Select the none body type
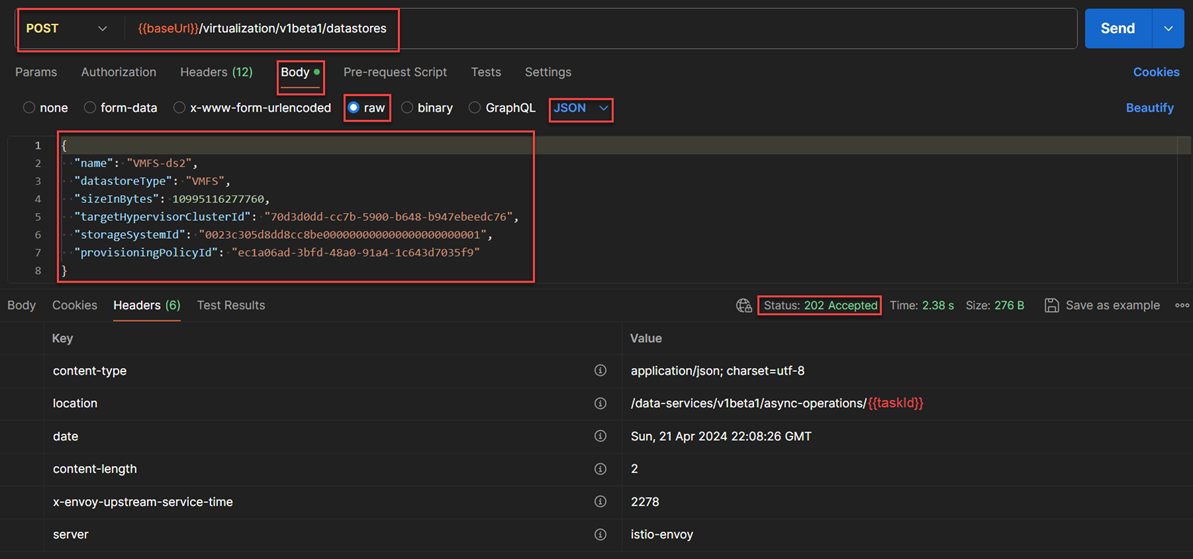 tap(29, 108)
